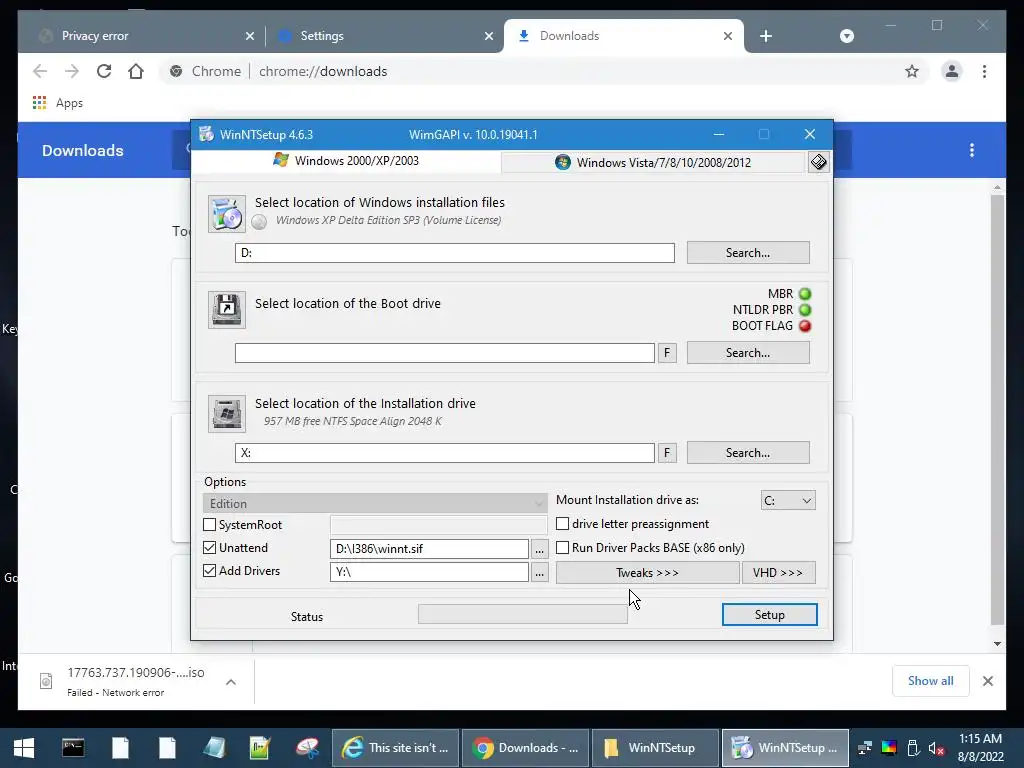Image resolution: width=1024 pixels, height=768 pixels.
Task: Open the Chrome profile icon
Action: pos(952,71)
